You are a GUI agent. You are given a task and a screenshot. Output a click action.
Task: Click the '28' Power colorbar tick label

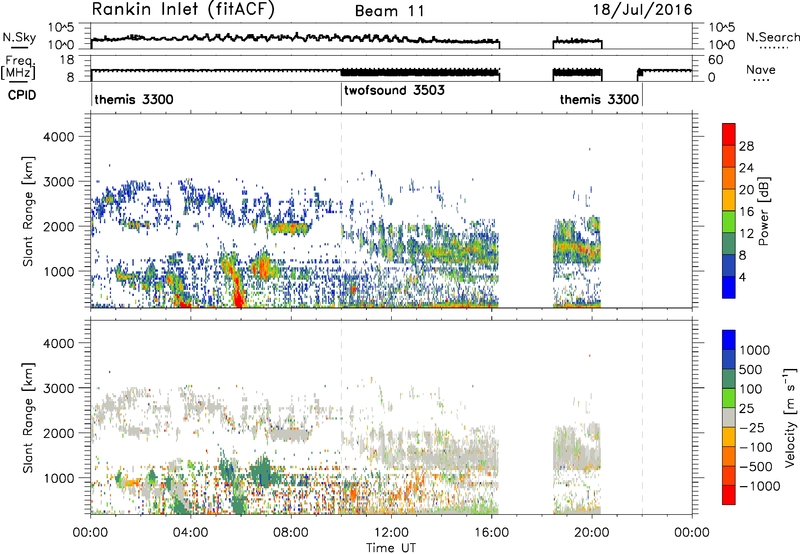coord(746,146)
